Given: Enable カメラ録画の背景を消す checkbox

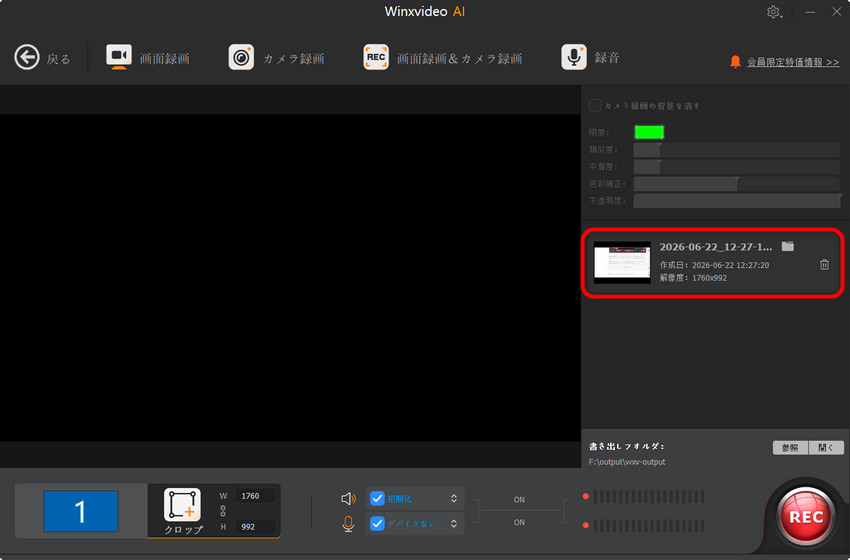Looking at the screenshot, I should click(595, 106).
